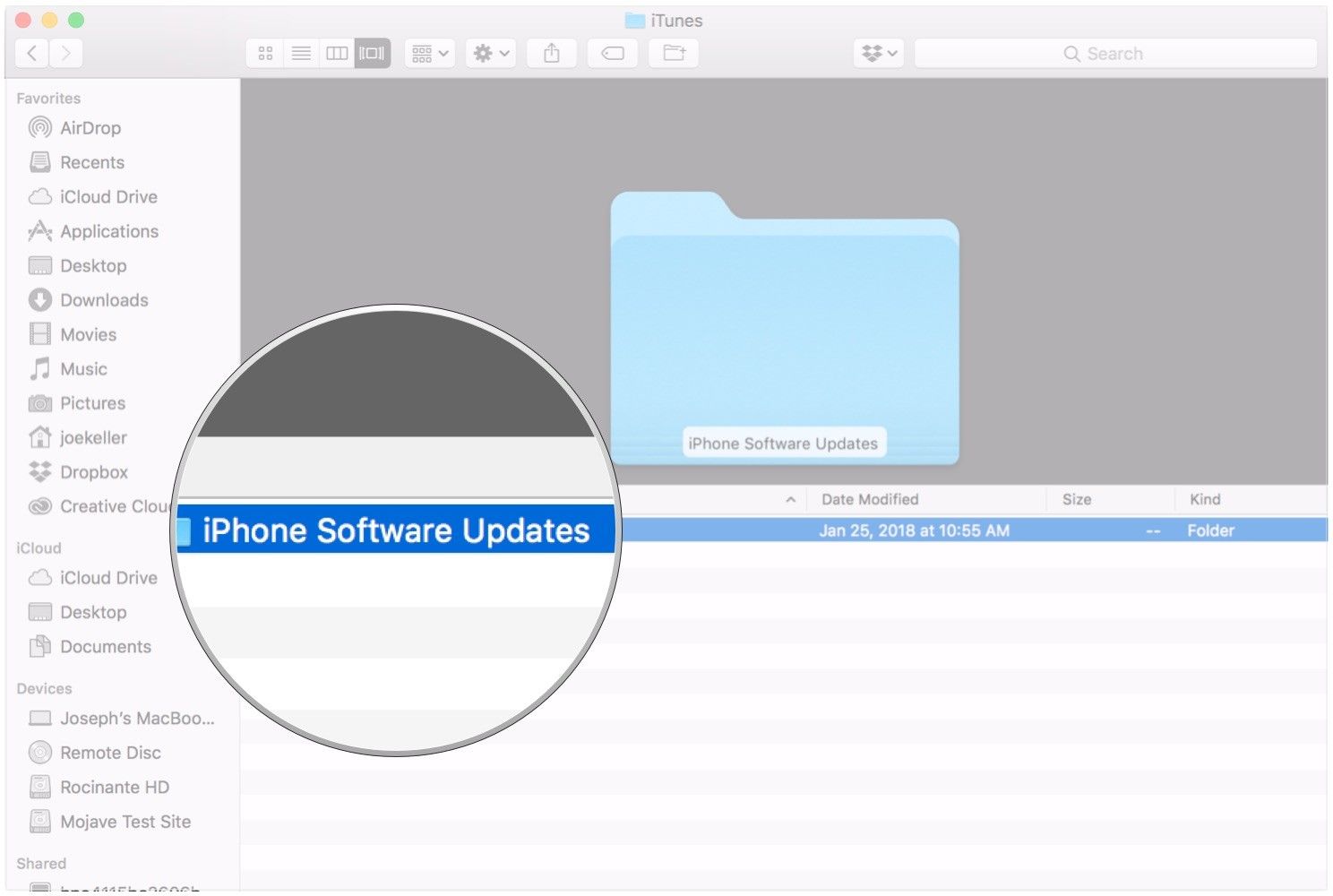Click the back navigation arrow
This screenshot has height=896, width=1333.
coord(30,53)
